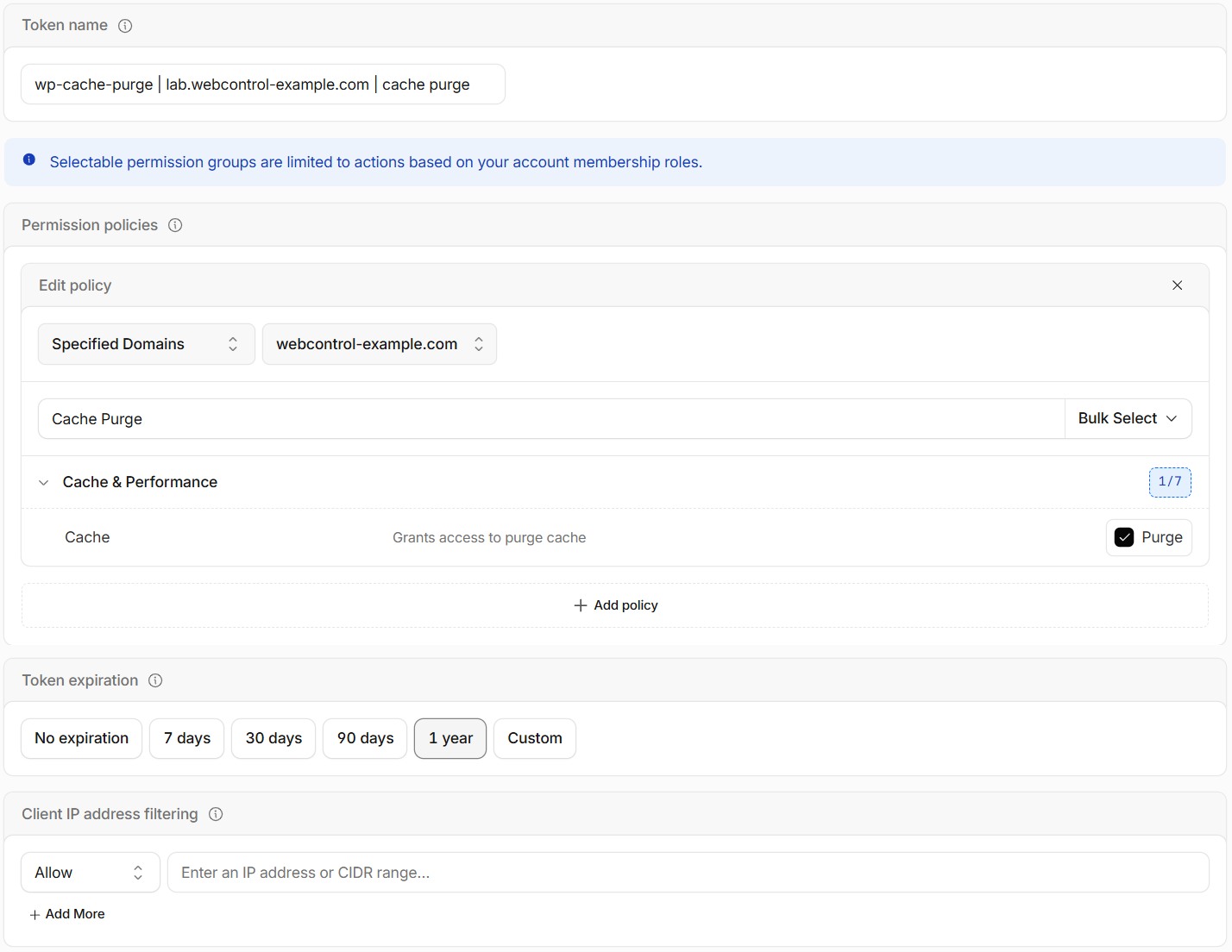Viewport: 1232px width, 952px height.
Task: Toggle the Purge checkbox for Cache
Action: coord(1124,537)
